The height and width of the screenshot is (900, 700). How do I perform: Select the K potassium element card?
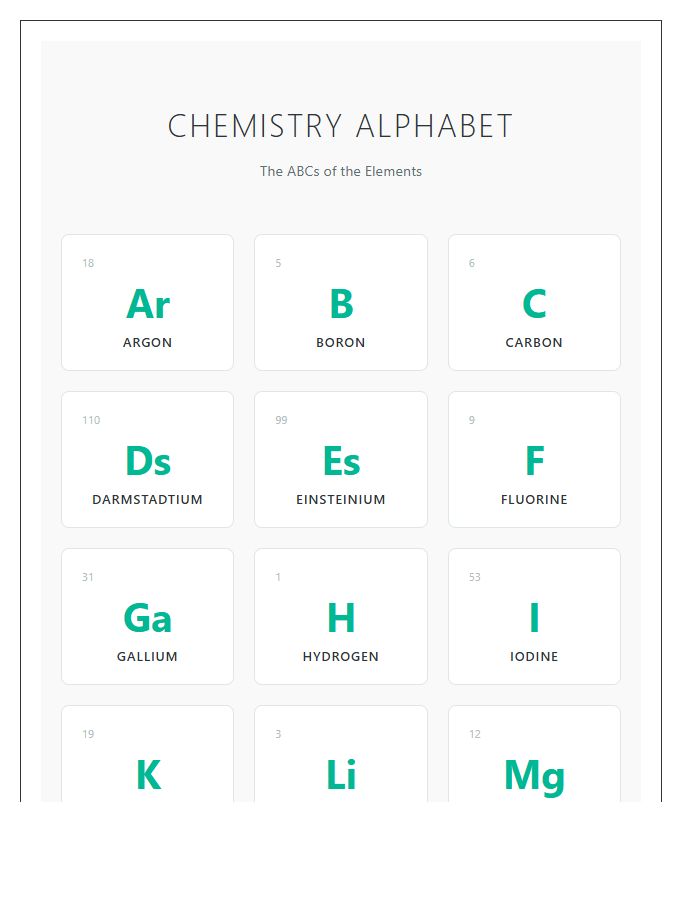tap(147, 754)
